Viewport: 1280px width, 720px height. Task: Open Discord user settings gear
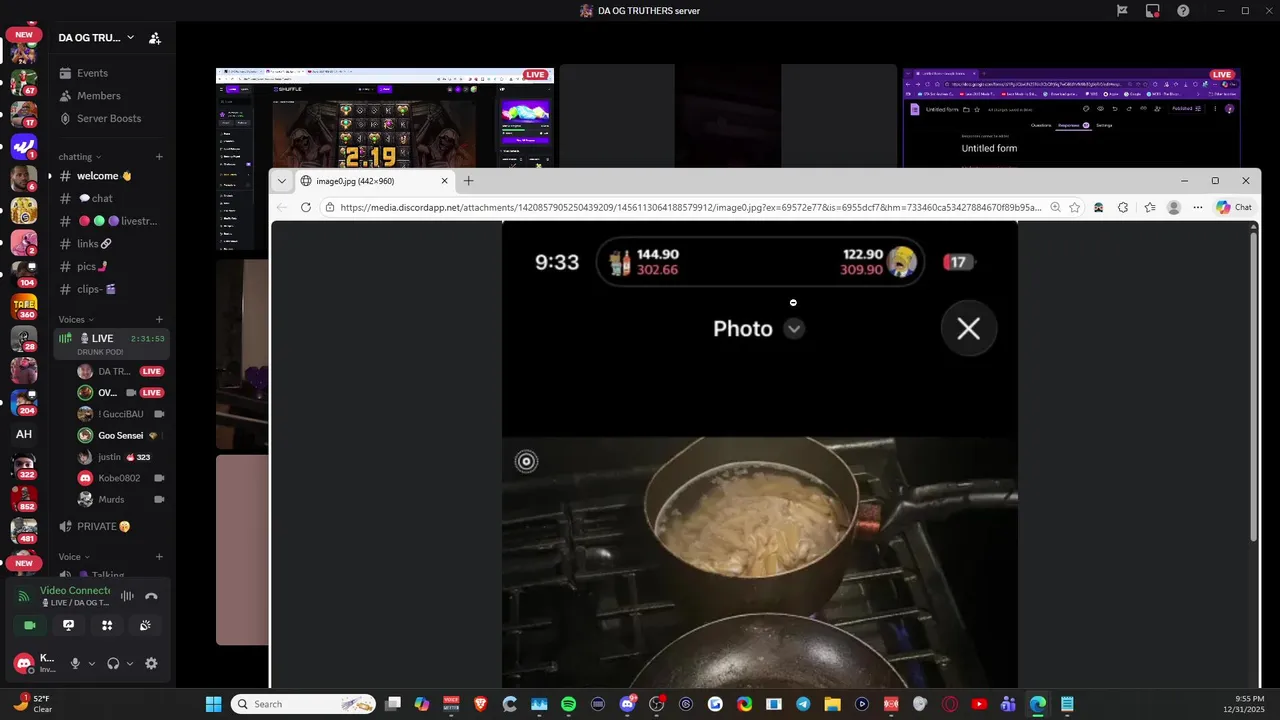[x=151, y=663]
